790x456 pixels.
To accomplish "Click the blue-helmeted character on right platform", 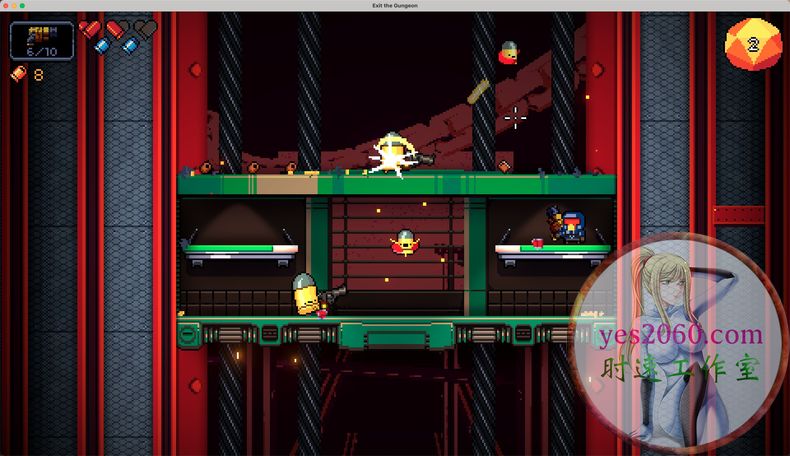I will point(571,227).
